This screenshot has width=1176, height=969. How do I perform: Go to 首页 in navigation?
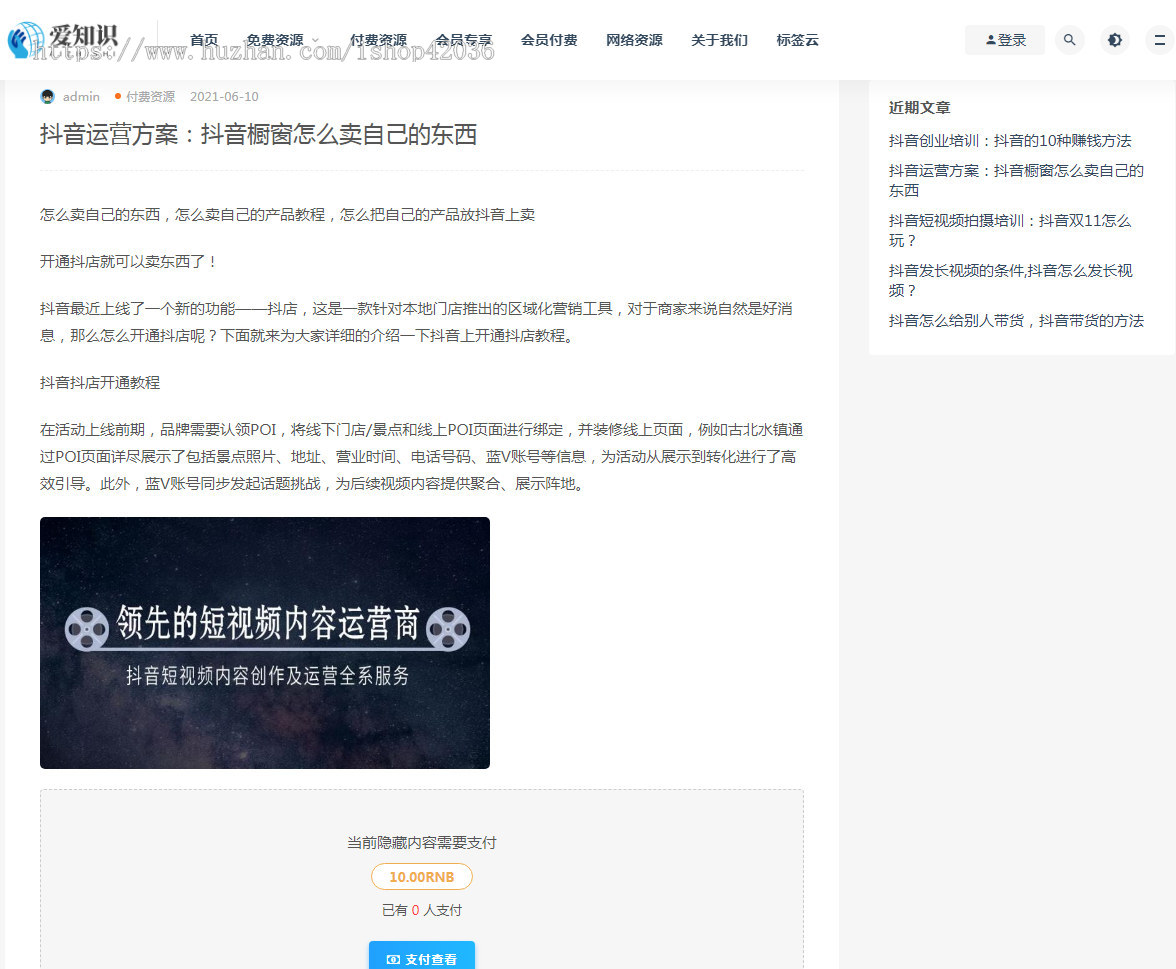click(204, 40)
